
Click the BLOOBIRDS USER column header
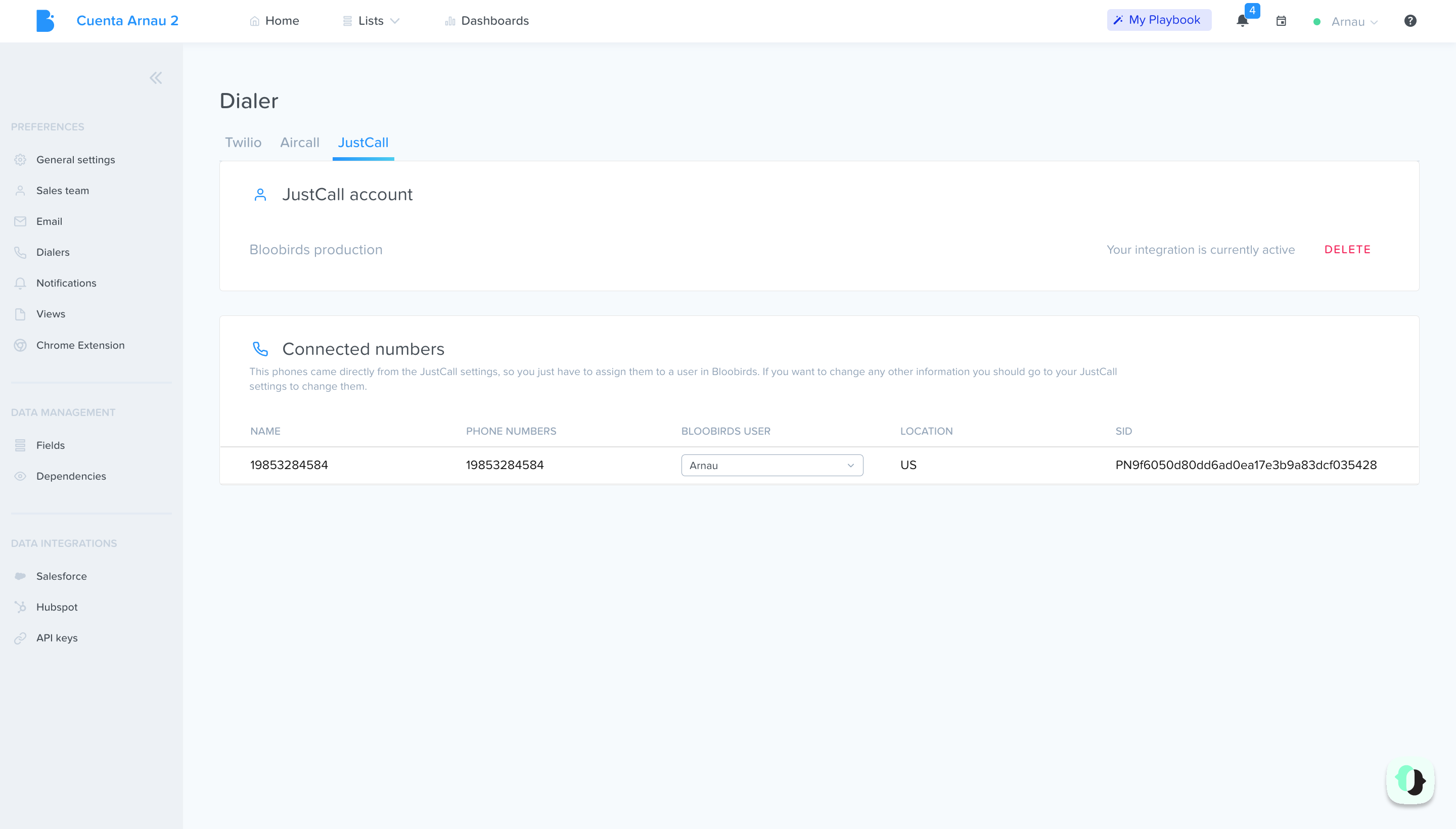click(x=725, y=431)
